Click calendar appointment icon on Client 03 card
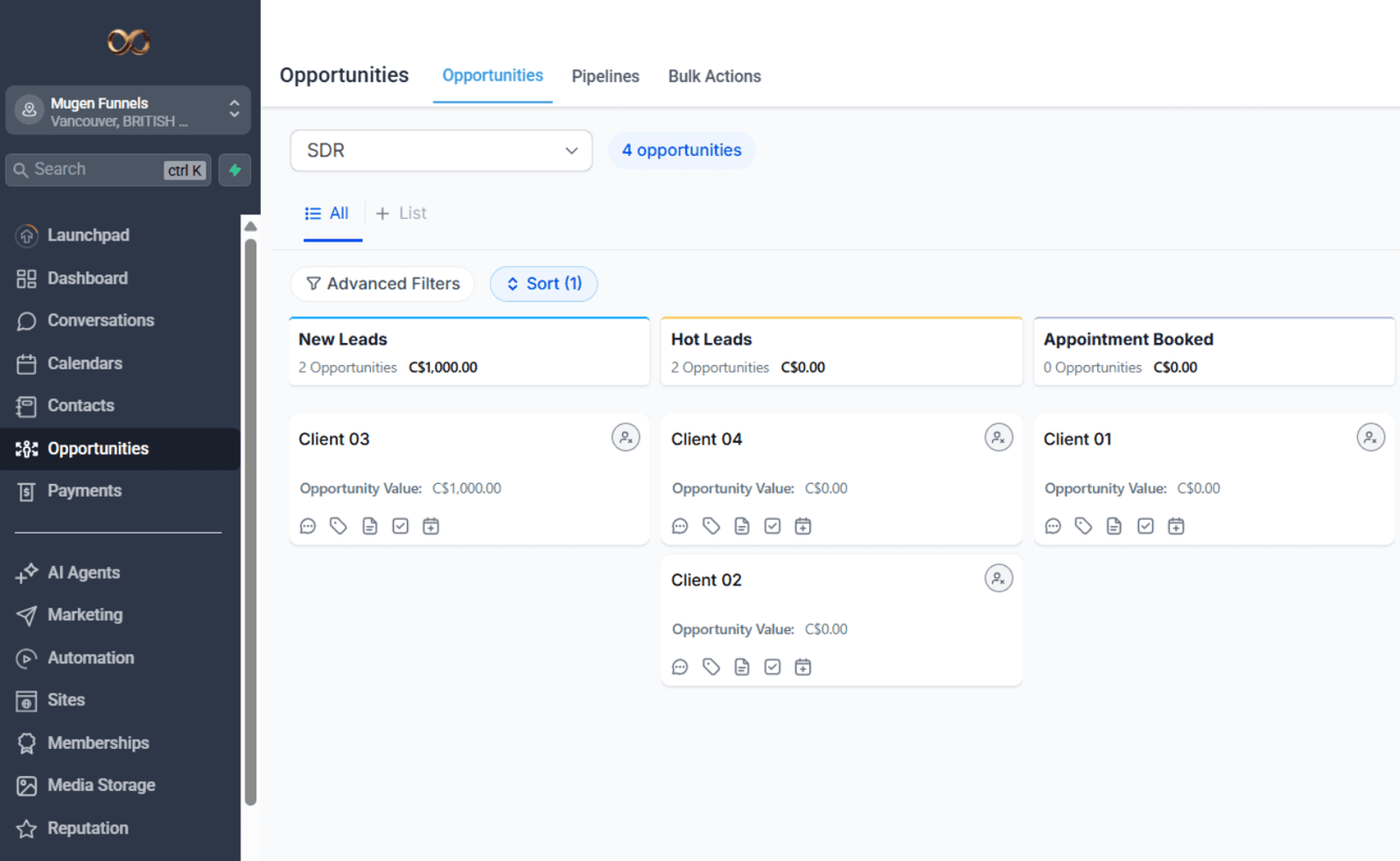 click(430, 526)
